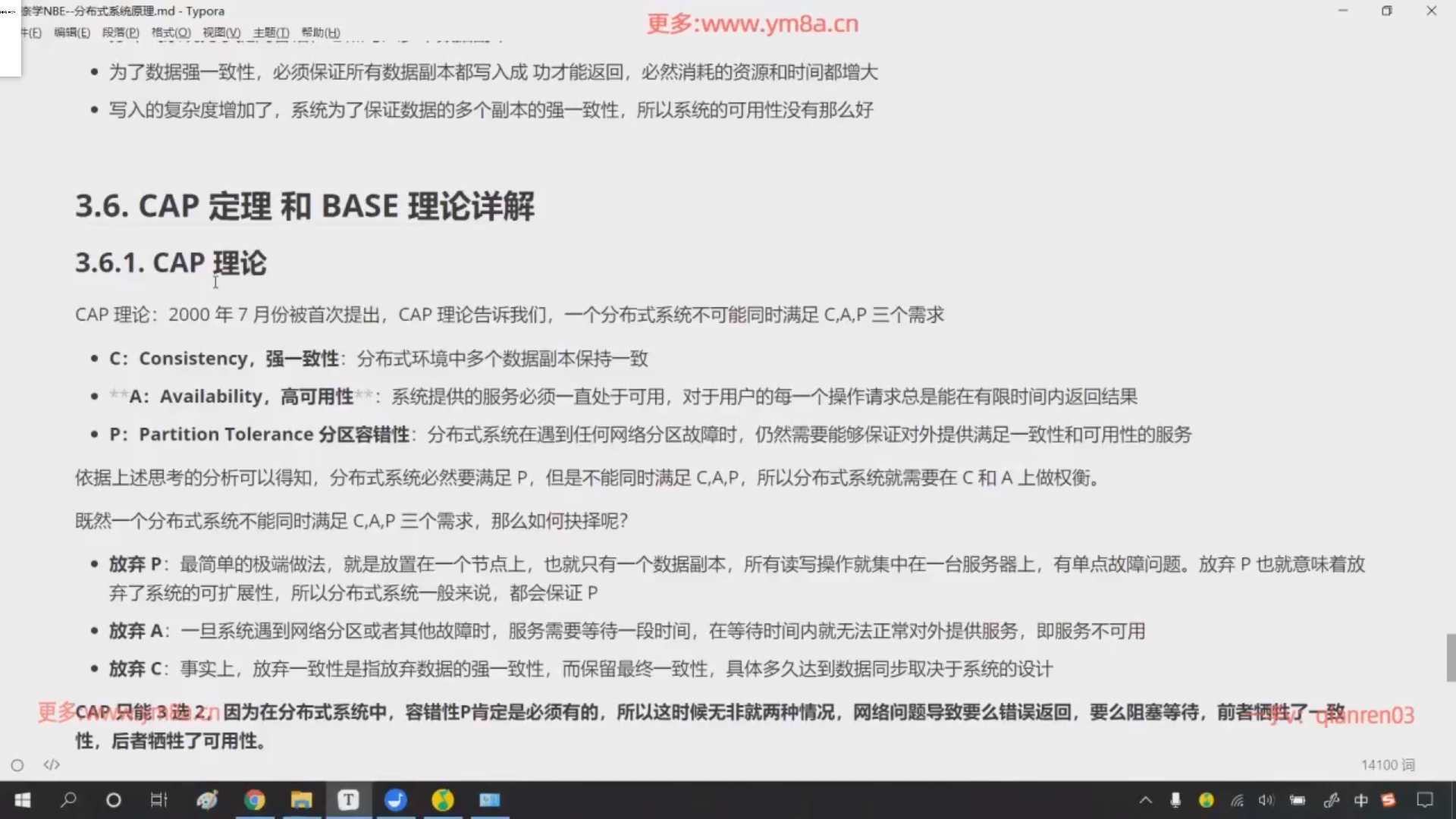Screen dimensions: 1456x819
Task: Open the word count 14100 词 popup
Action: [1387, 765]
